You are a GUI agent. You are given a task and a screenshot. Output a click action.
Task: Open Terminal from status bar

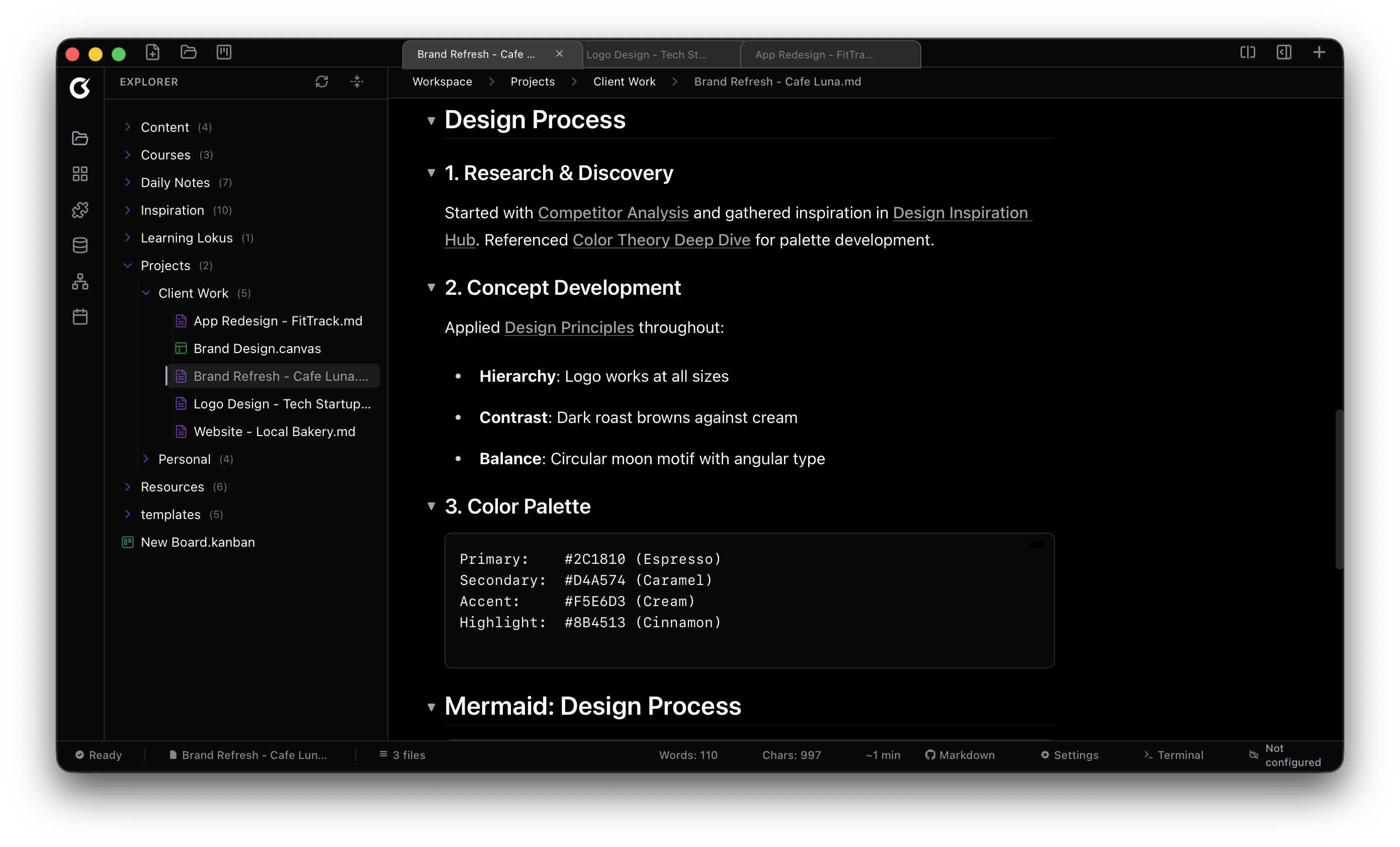coord(1173,755)
